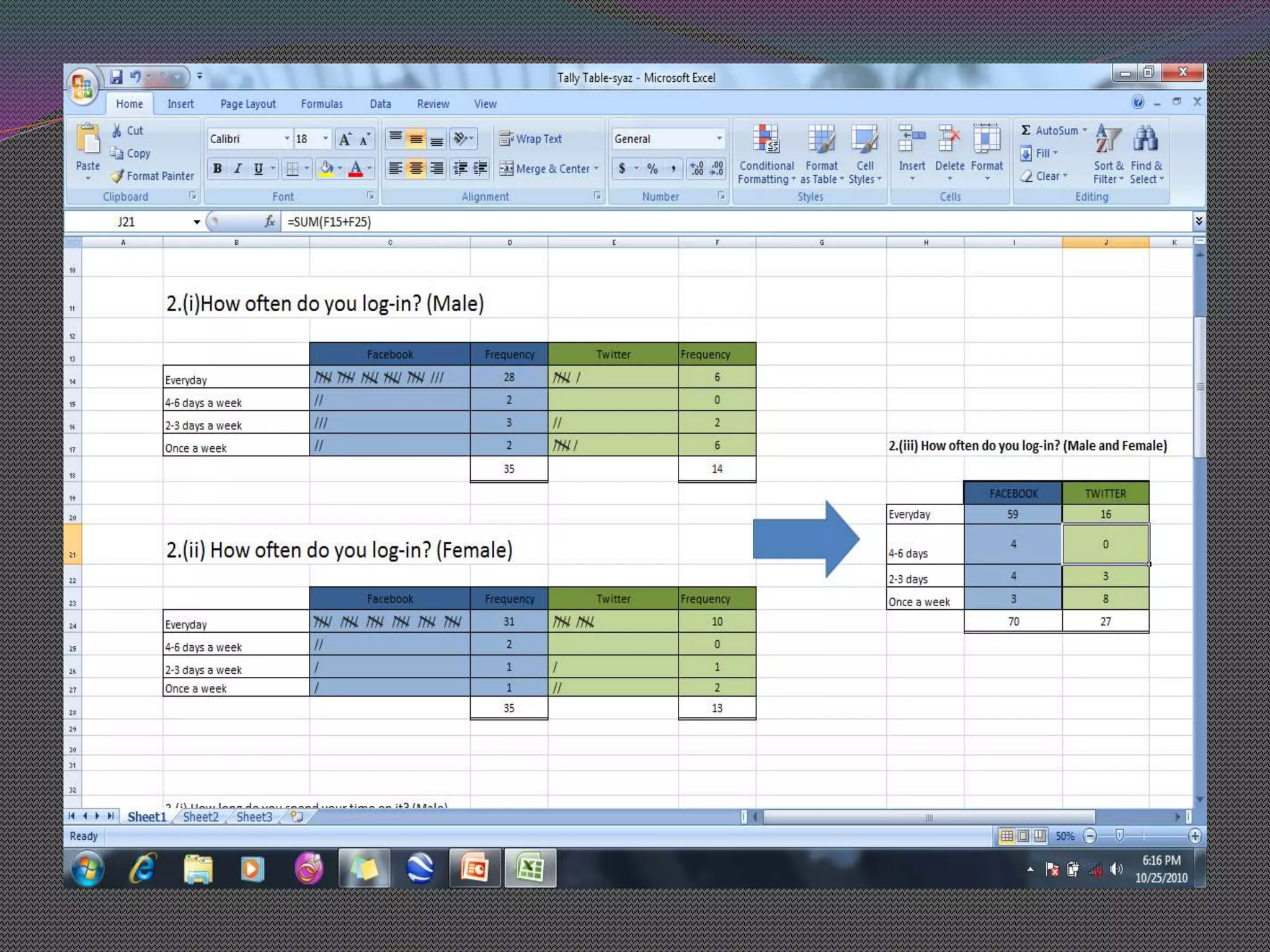Click the Percent Style icon

652,169
